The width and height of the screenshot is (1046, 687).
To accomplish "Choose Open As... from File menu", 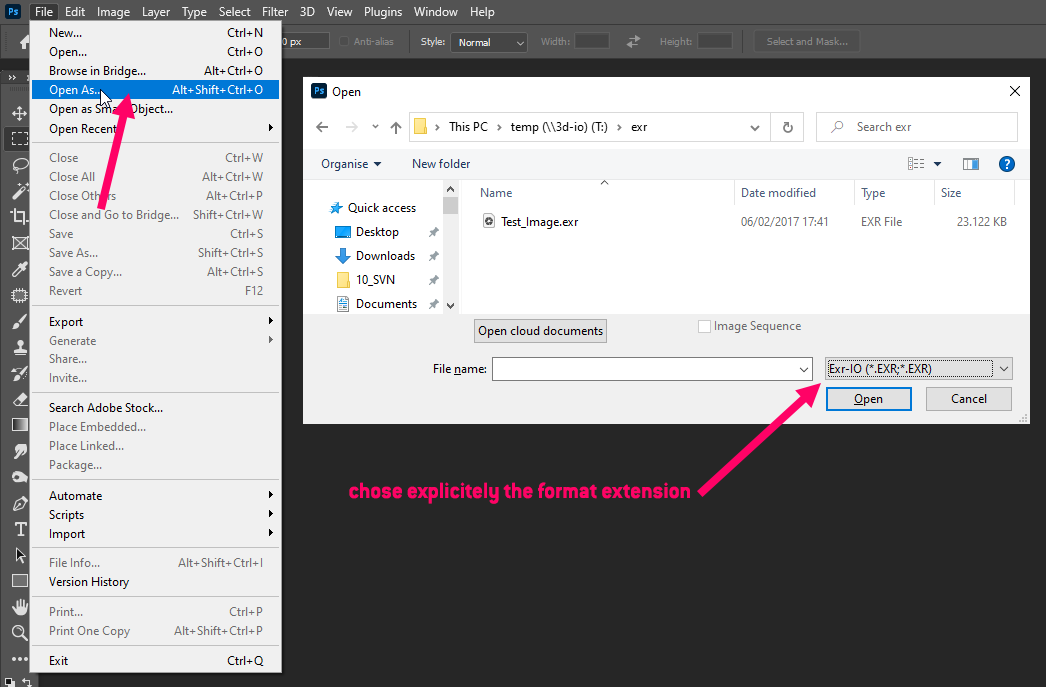I will pos(155,89).
